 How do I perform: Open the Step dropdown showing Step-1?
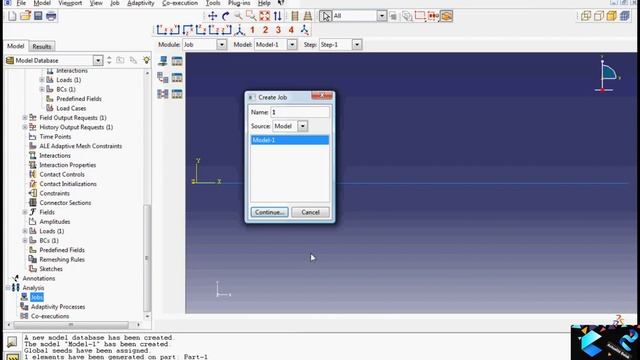click(357, 44)
